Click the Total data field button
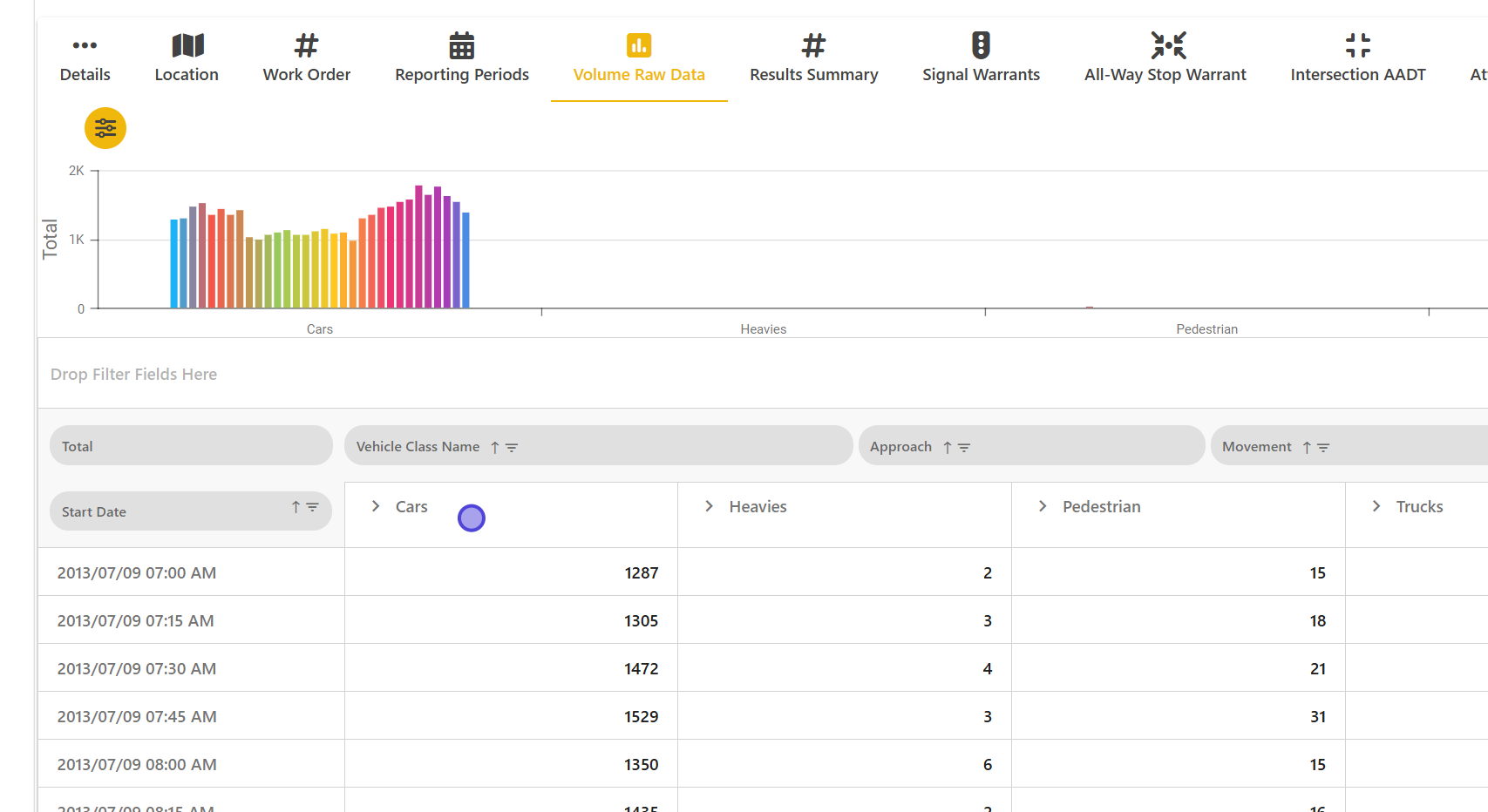This screenshot has width=1488, height=812. 191,446
